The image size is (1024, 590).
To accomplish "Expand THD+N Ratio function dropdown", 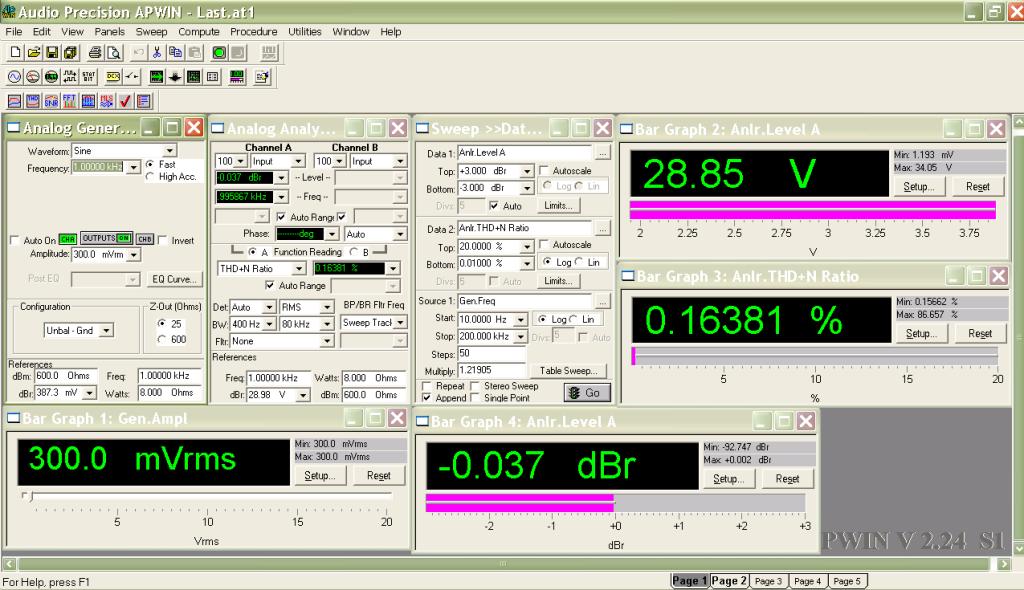I will tap(298, 269).
